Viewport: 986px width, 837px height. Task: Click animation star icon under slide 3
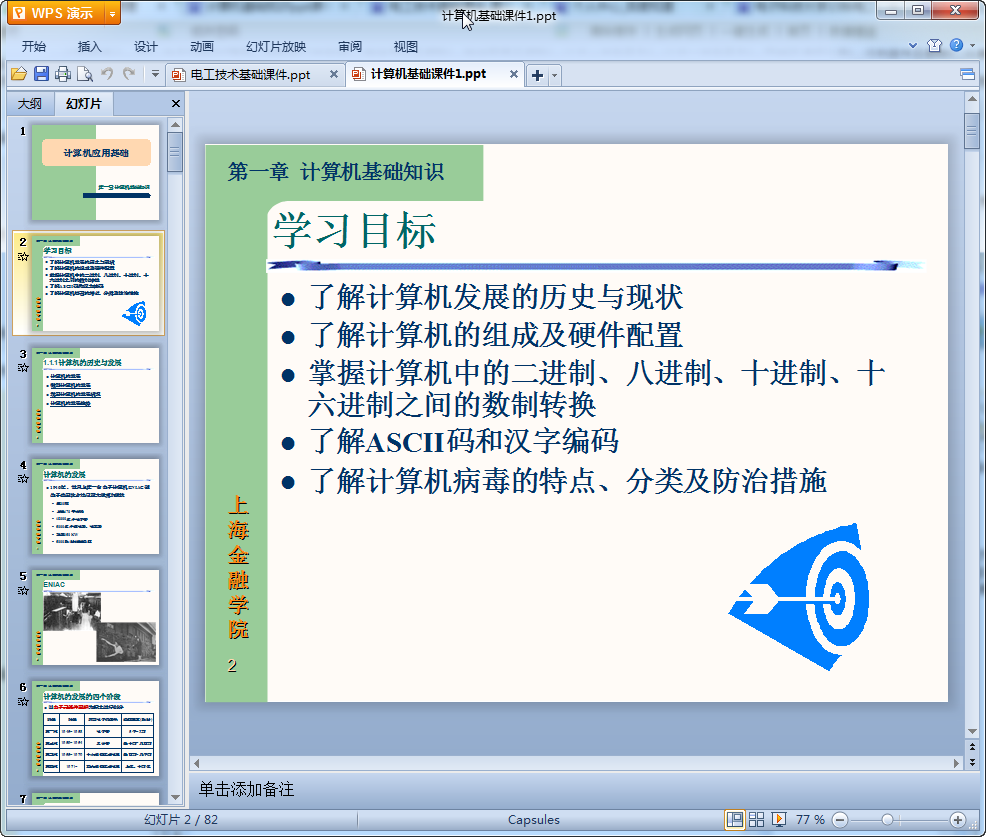(x=23, y=368)
